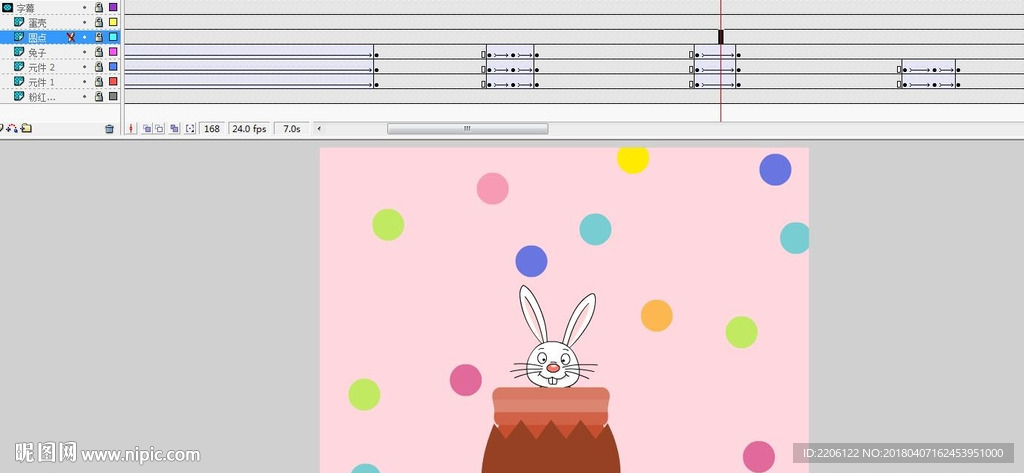This screenshot has width=1024, height=473.
Task: Select the black highlighted frame in 圆点 row
Action: 721,37
